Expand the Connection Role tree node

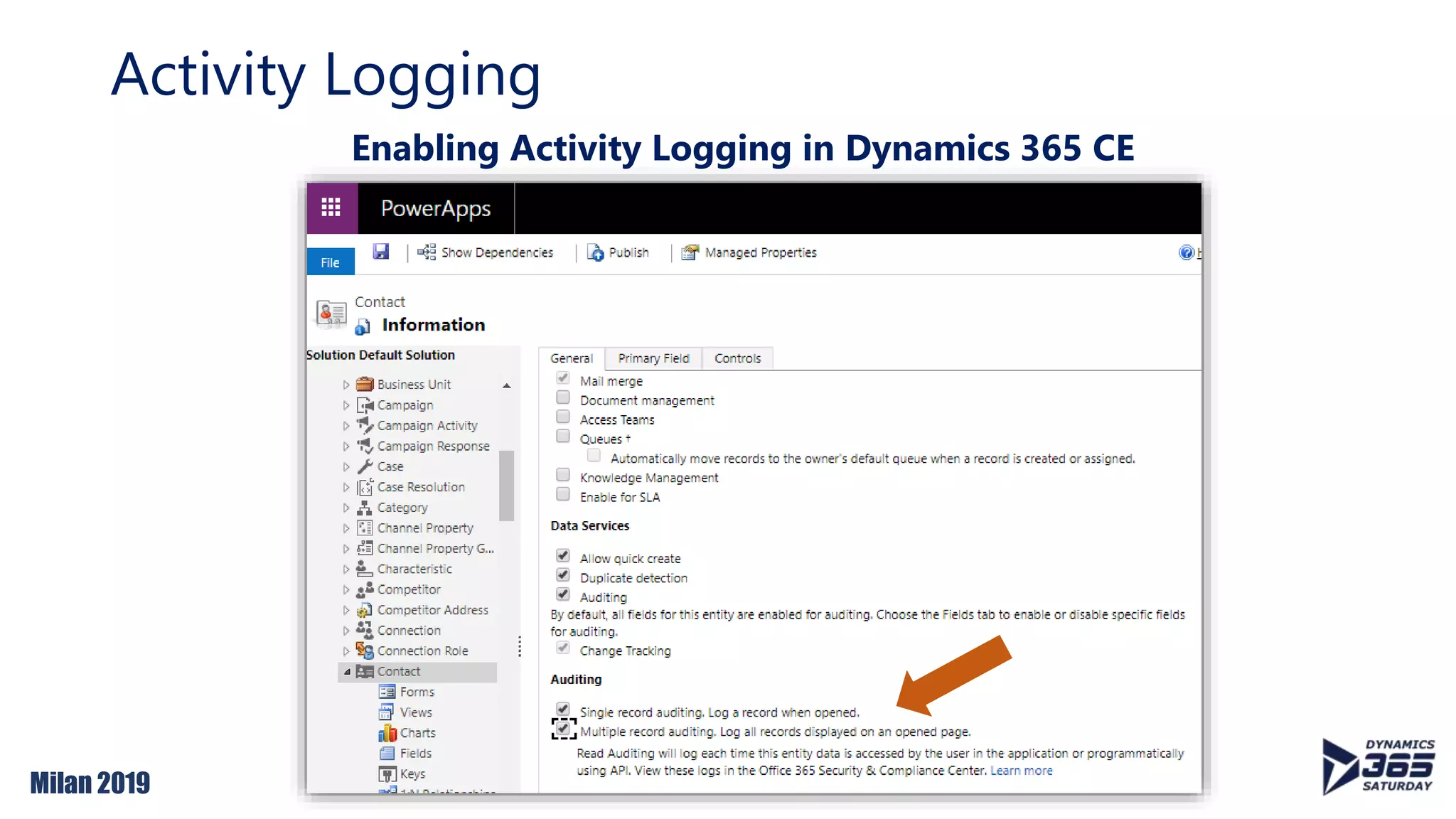[x=346, y=651]
